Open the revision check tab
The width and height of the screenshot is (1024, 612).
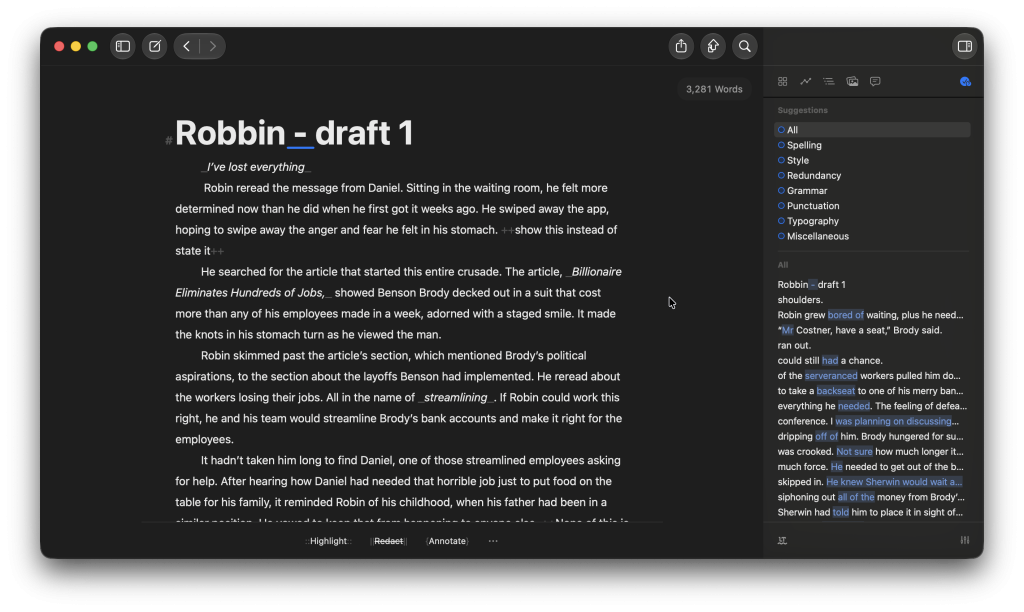(965, 82)
